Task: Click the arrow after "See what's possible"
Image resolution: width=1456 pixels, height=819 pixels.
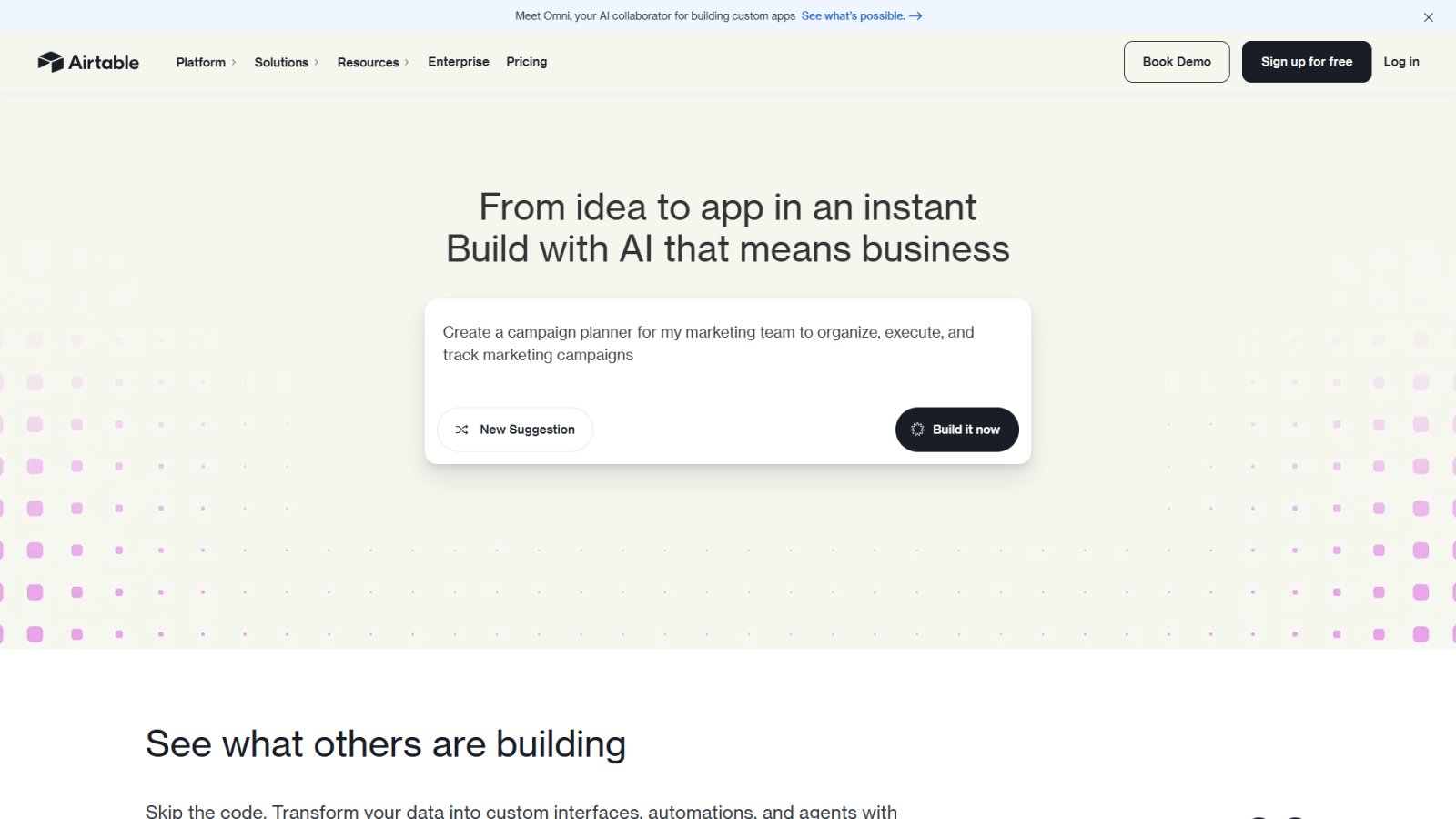Action: (915, 15)
